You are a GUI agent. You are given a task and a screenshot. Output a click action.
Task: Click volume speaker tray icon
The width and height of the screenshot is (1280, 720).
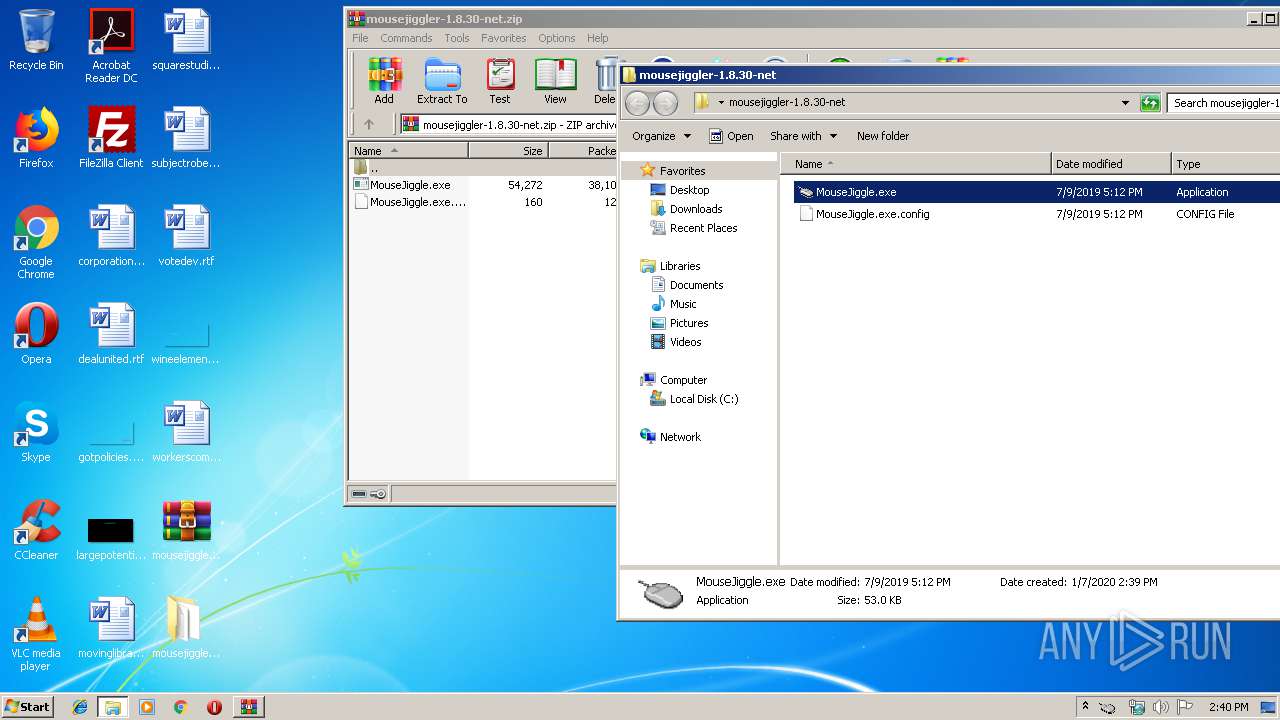point(1161,707)
